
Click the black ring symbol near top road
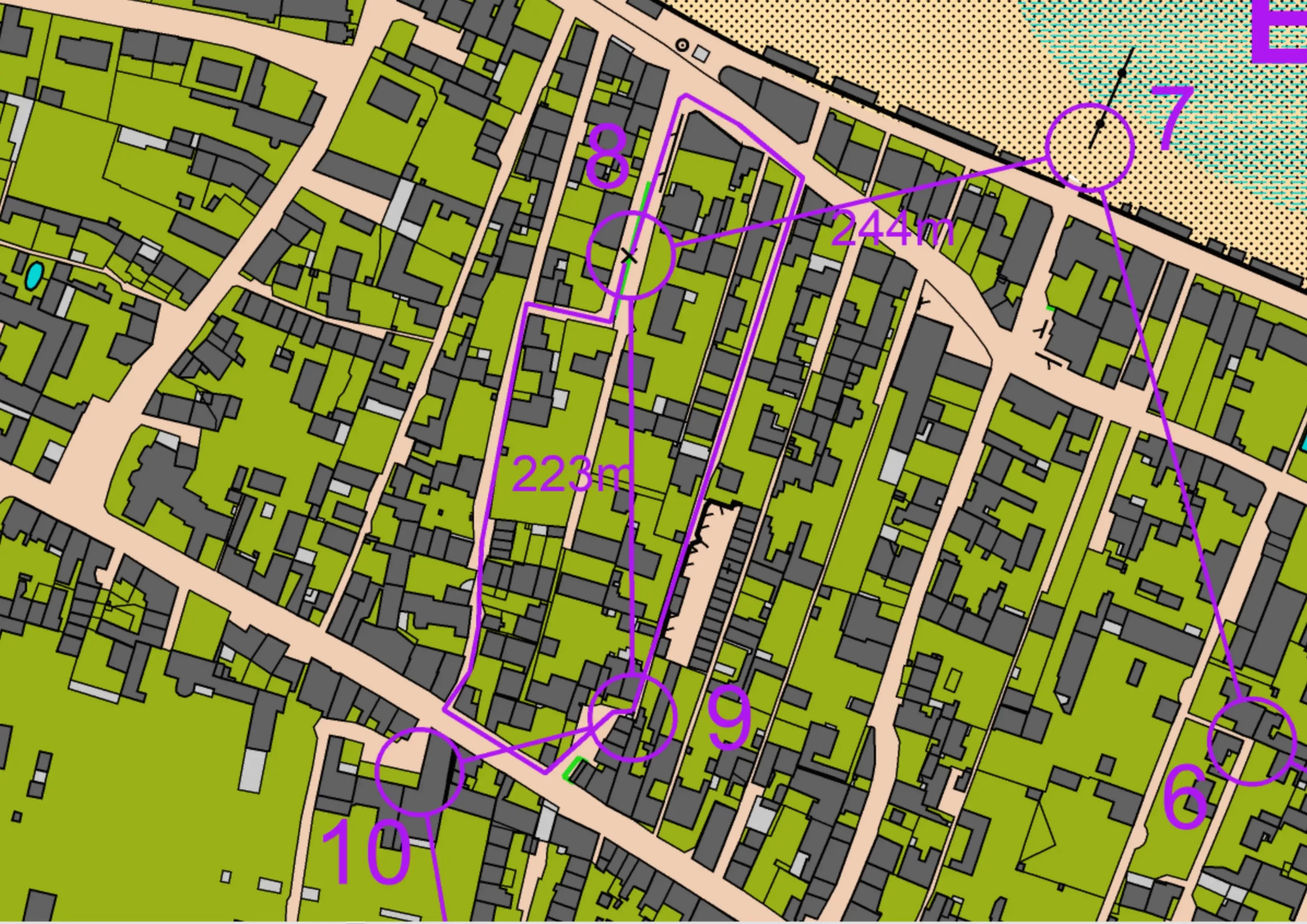coord(682,45)
